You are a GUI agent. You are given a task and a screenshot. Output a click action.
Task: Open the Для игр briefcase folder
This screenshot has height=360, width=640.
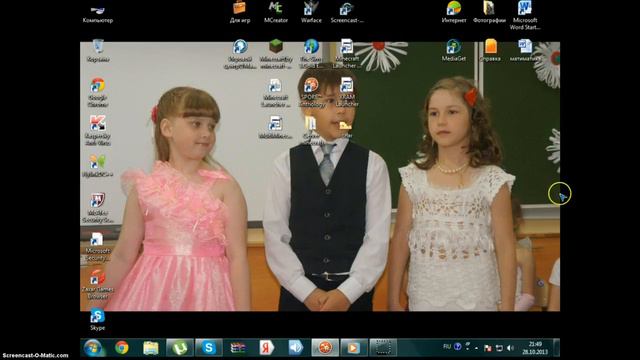240,12
